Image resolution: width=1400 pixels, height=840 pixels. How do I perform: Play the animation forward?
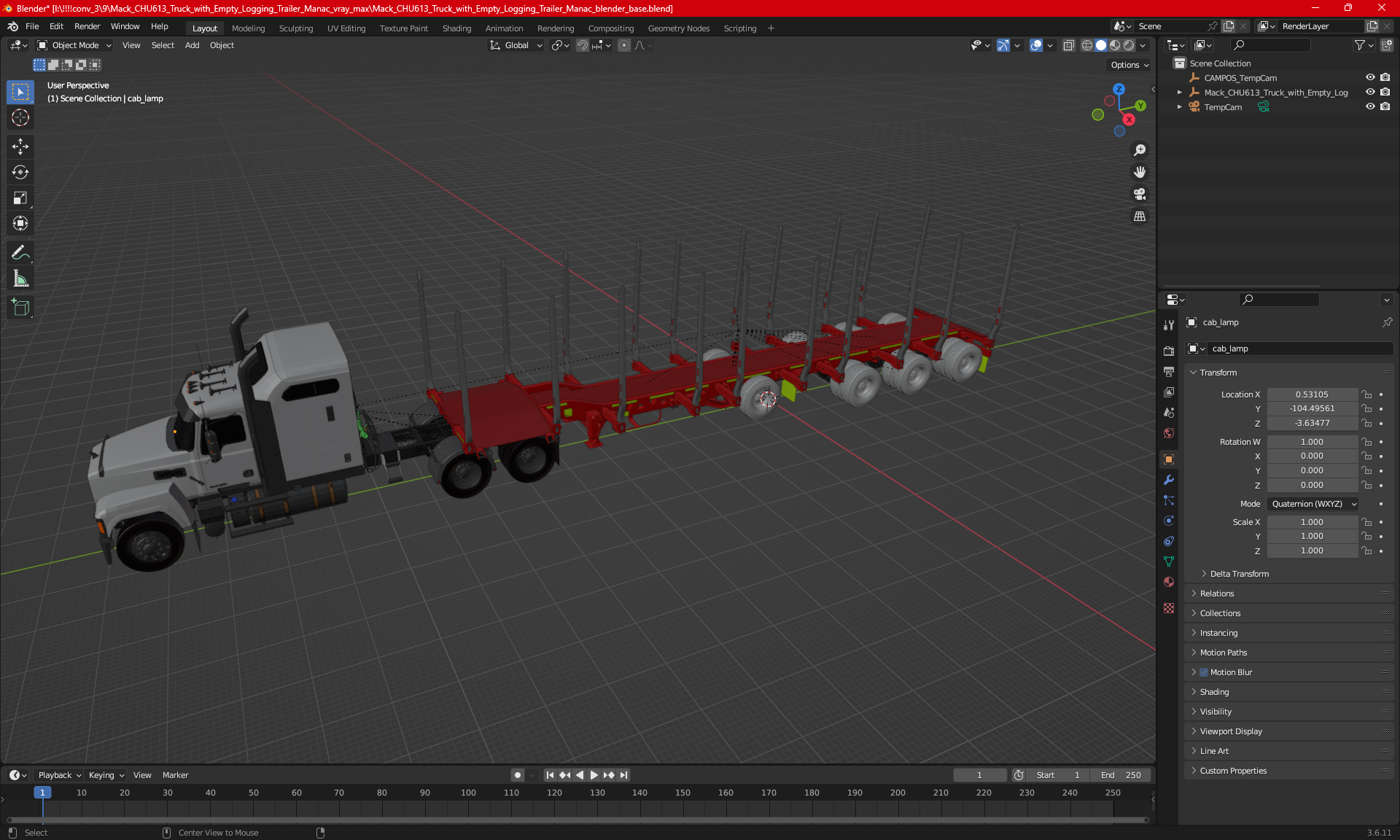click(594, 775)
